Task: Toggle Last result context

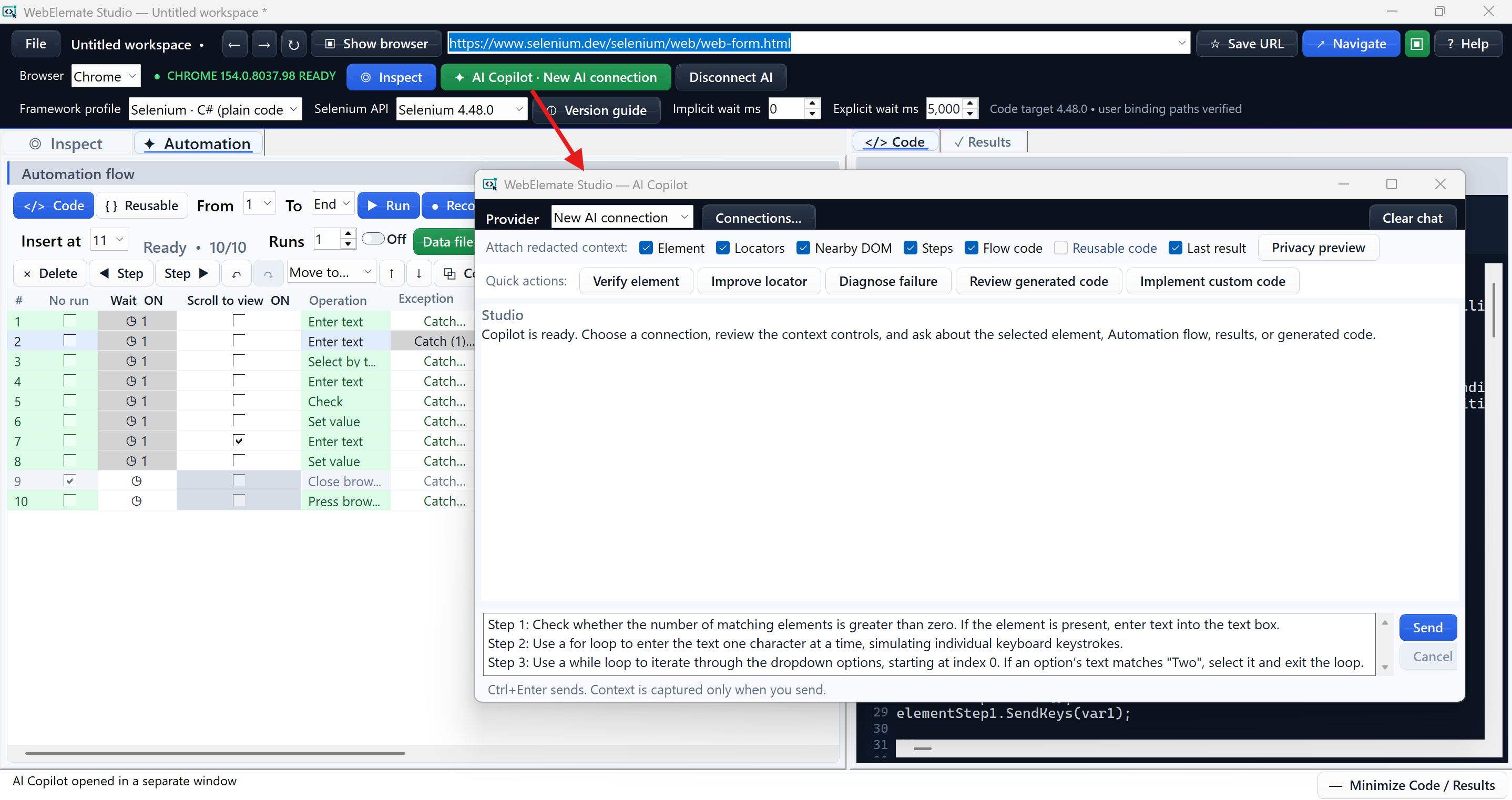Action: tap(1175, 248)
